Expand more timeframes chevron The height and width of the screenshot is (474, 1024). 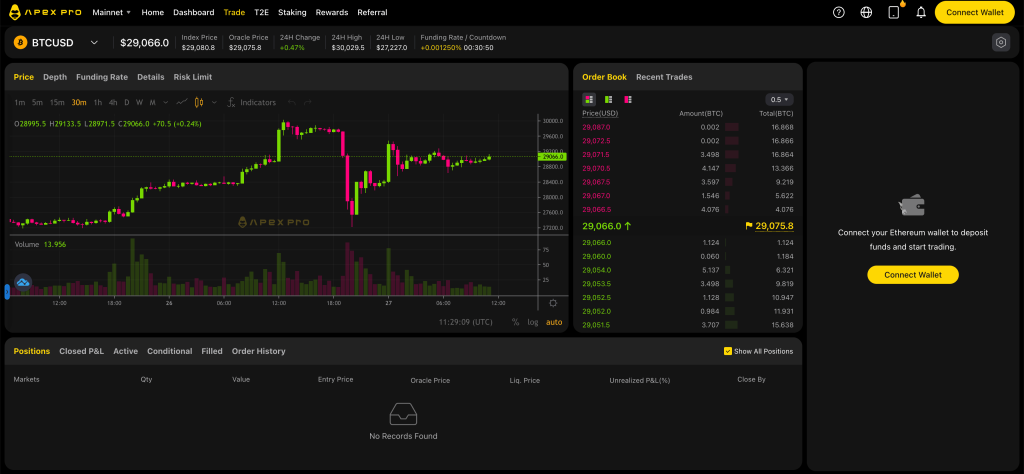165,103
